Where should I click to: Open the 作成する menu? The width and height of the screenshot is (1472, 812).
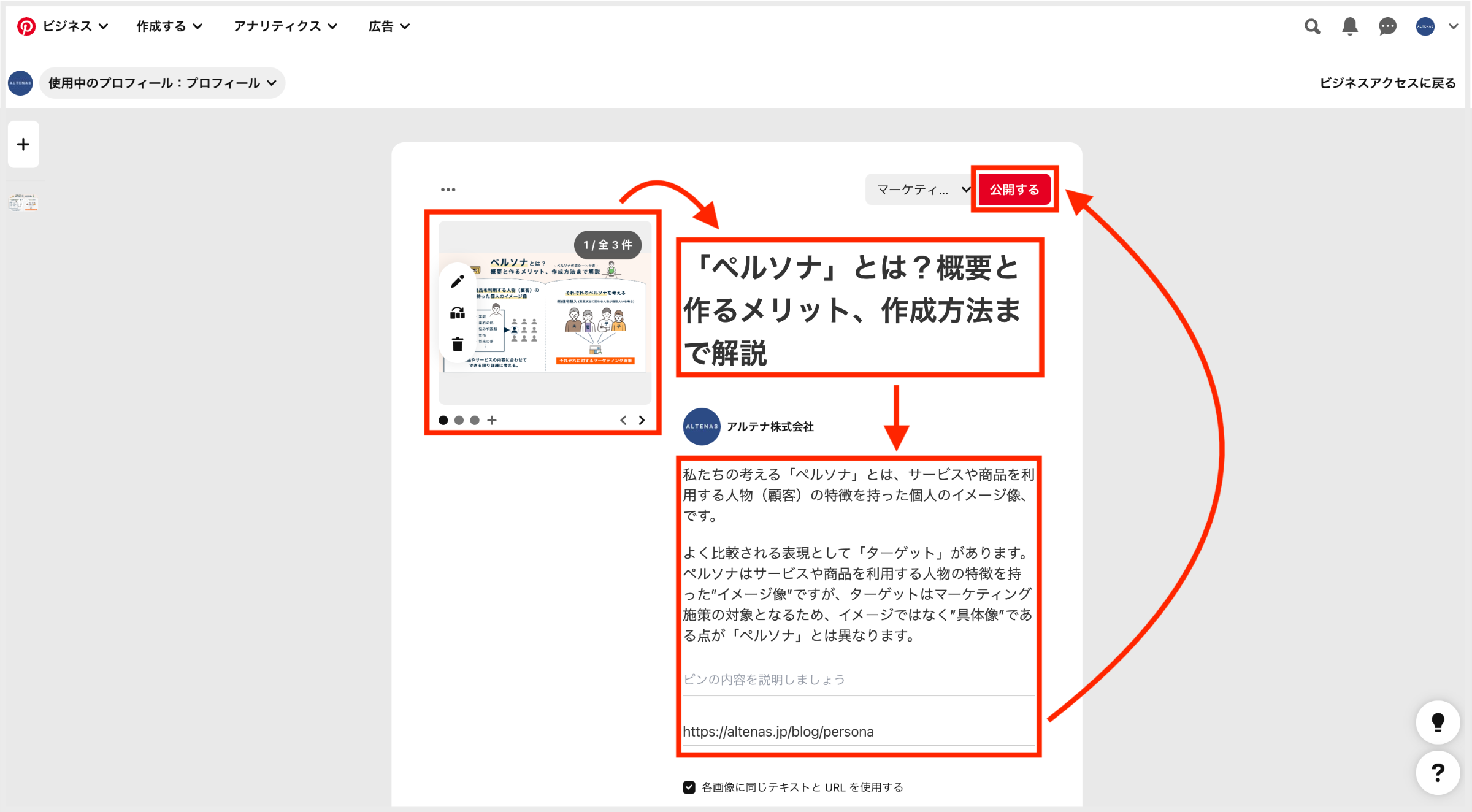[169, 26]
